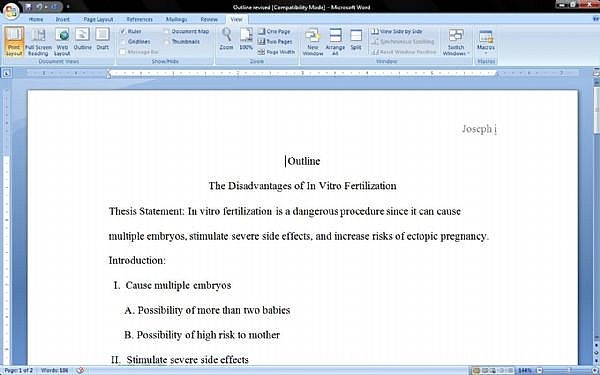Open Quick Access Toolbar customize arrow

(68, 7)
